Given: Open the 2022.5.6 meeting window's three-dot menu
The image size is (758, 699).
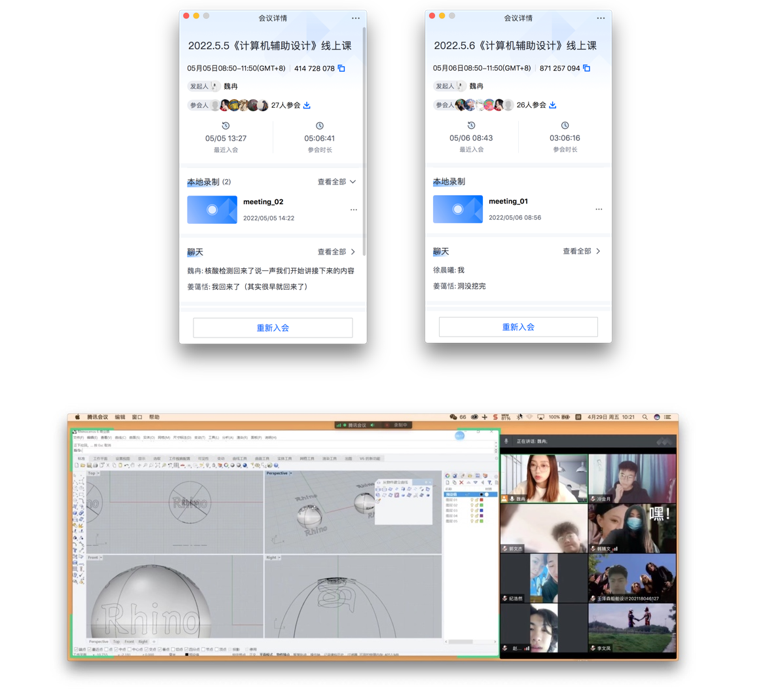Looking at the screenshot, I should pos(600,18).
